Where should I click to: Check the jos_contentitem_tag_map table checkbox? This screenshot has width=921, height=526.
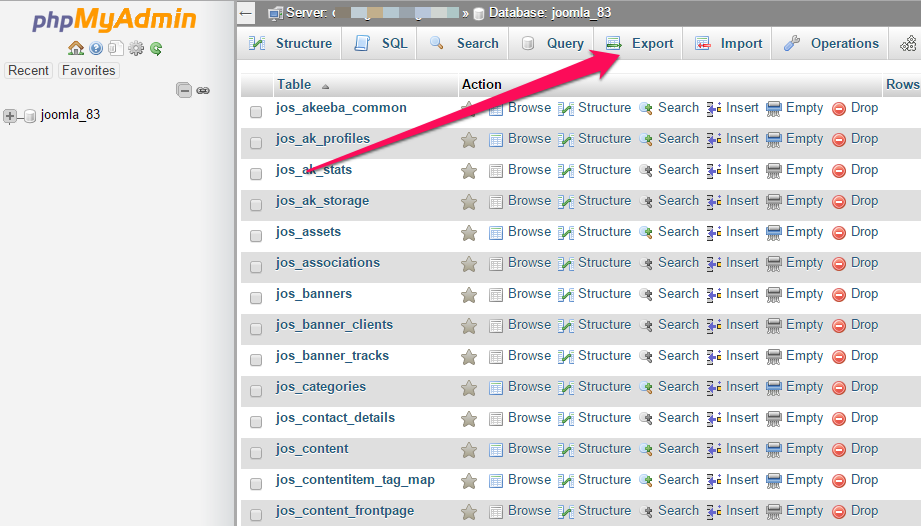256,484
